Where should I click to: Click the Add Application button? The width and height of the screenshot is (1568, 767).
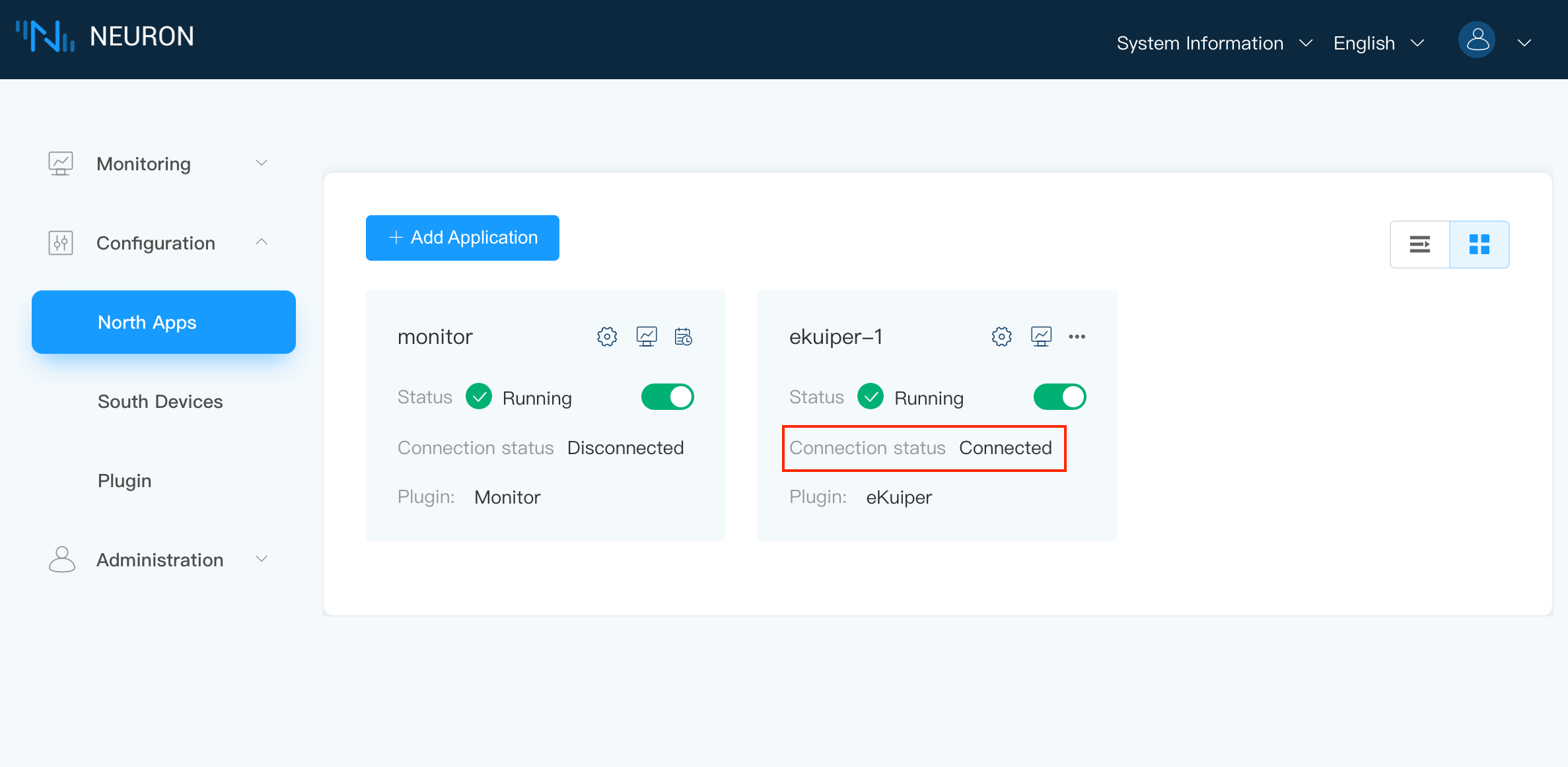(x=462, y=238)
